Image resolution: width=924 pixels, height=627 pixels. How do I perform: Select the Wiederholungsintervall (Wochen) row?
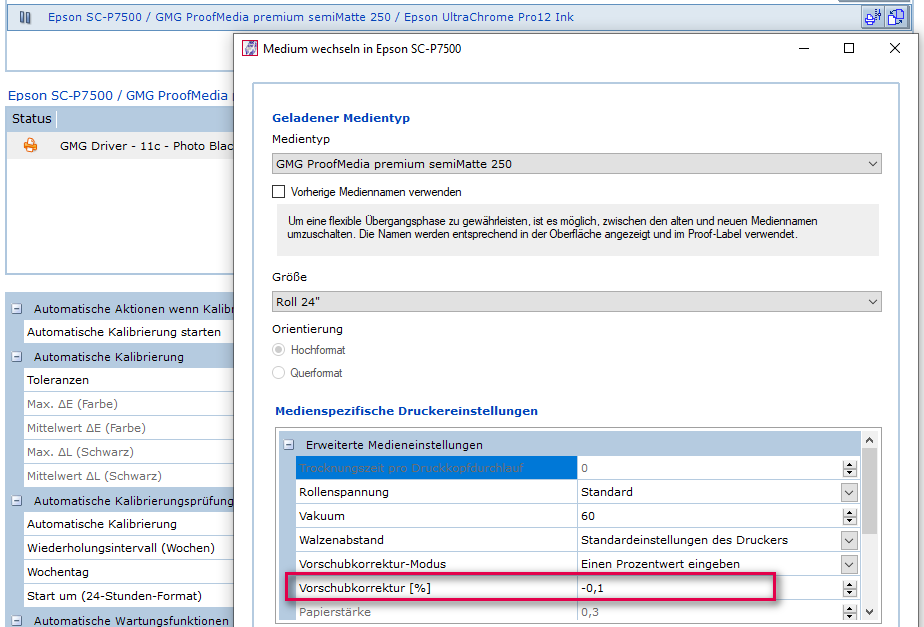click(x=129, y=548)
